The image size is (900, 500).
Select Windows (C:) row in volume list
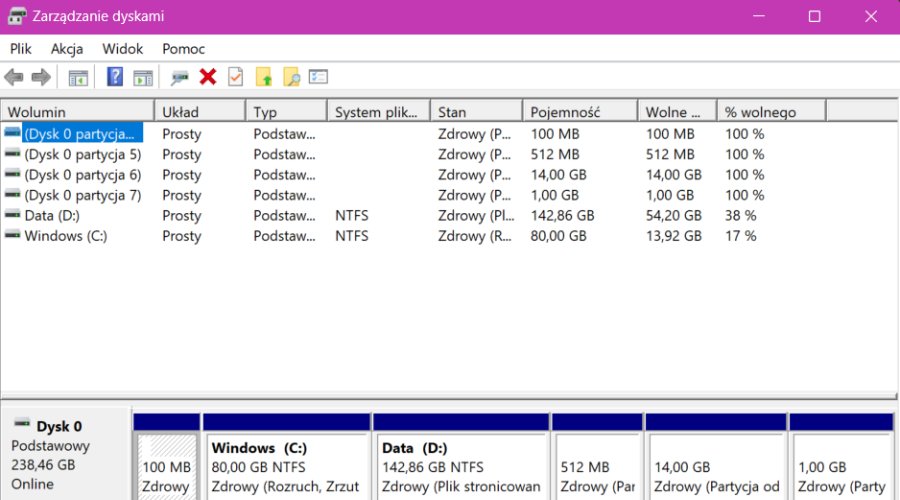pos(65,236)
